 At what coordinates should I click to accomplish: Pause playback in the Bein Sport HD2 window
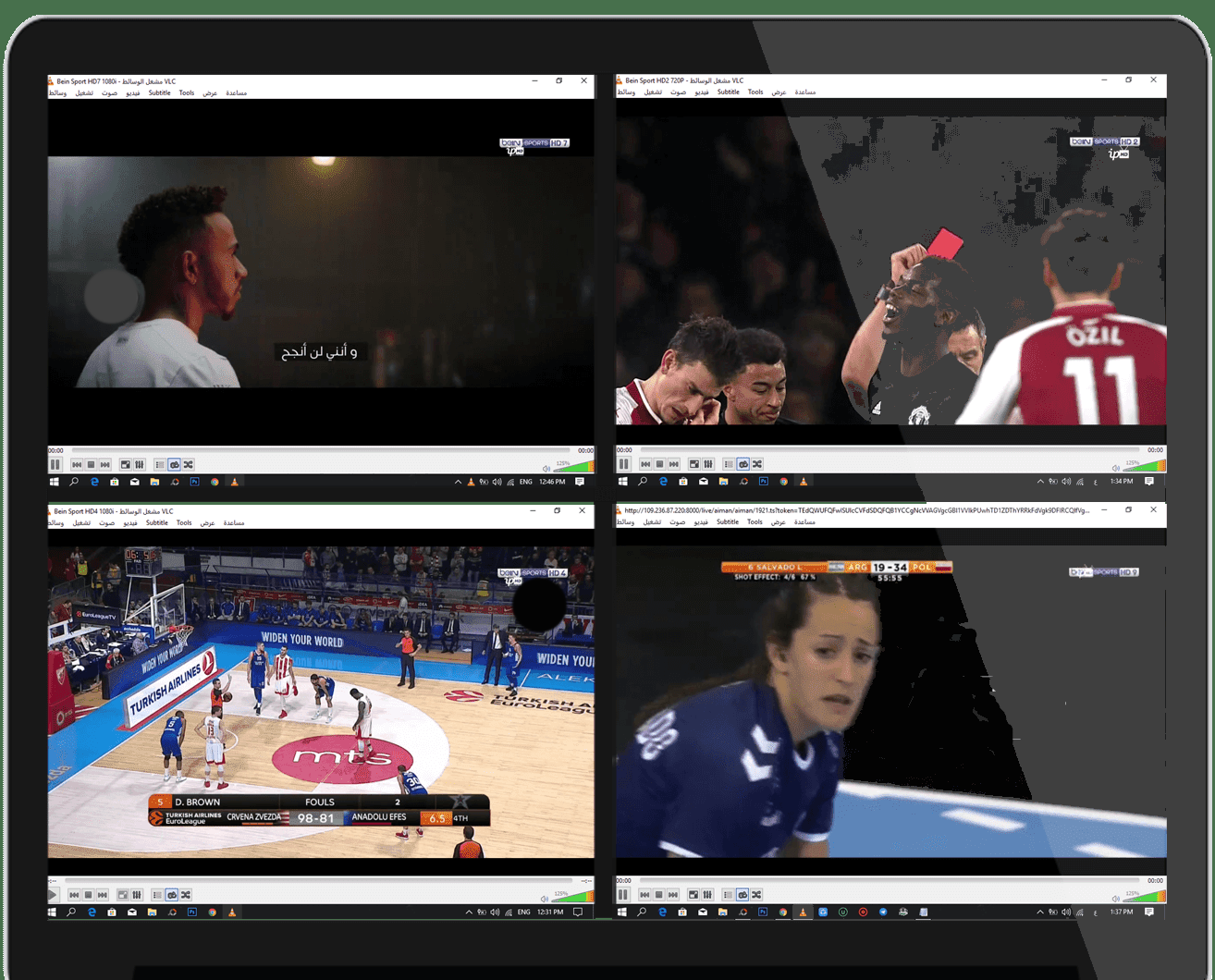tap(623, 464)
